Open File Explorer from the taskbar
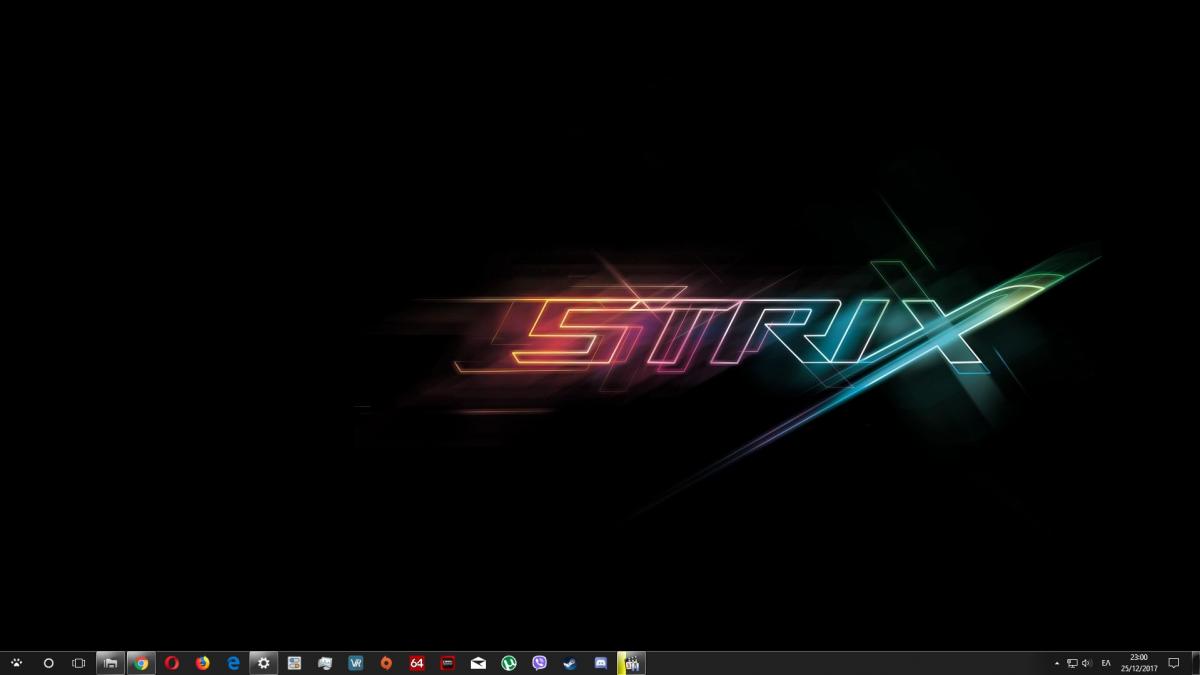Viewport: 1200px width, 675px height. click(110, 663)
